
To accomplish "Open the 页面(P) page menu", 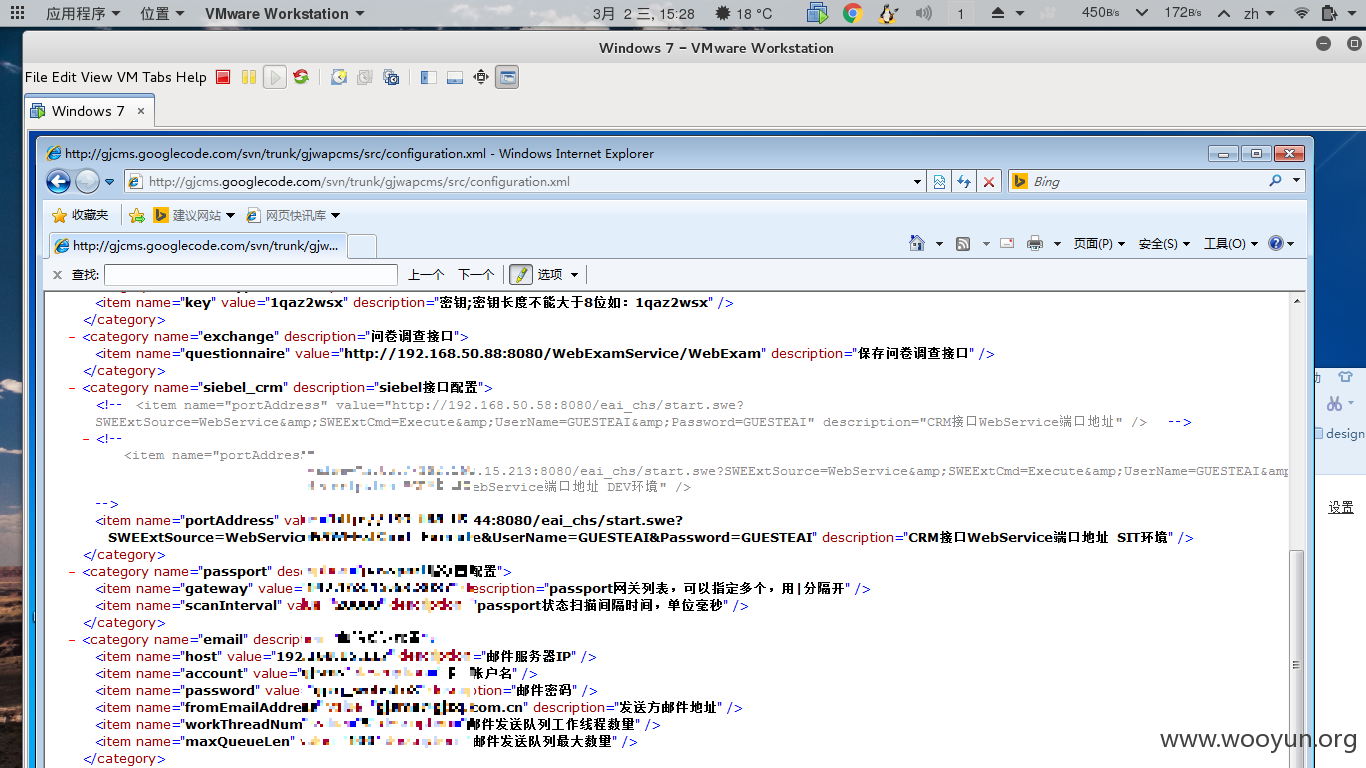I will 1099,243.
